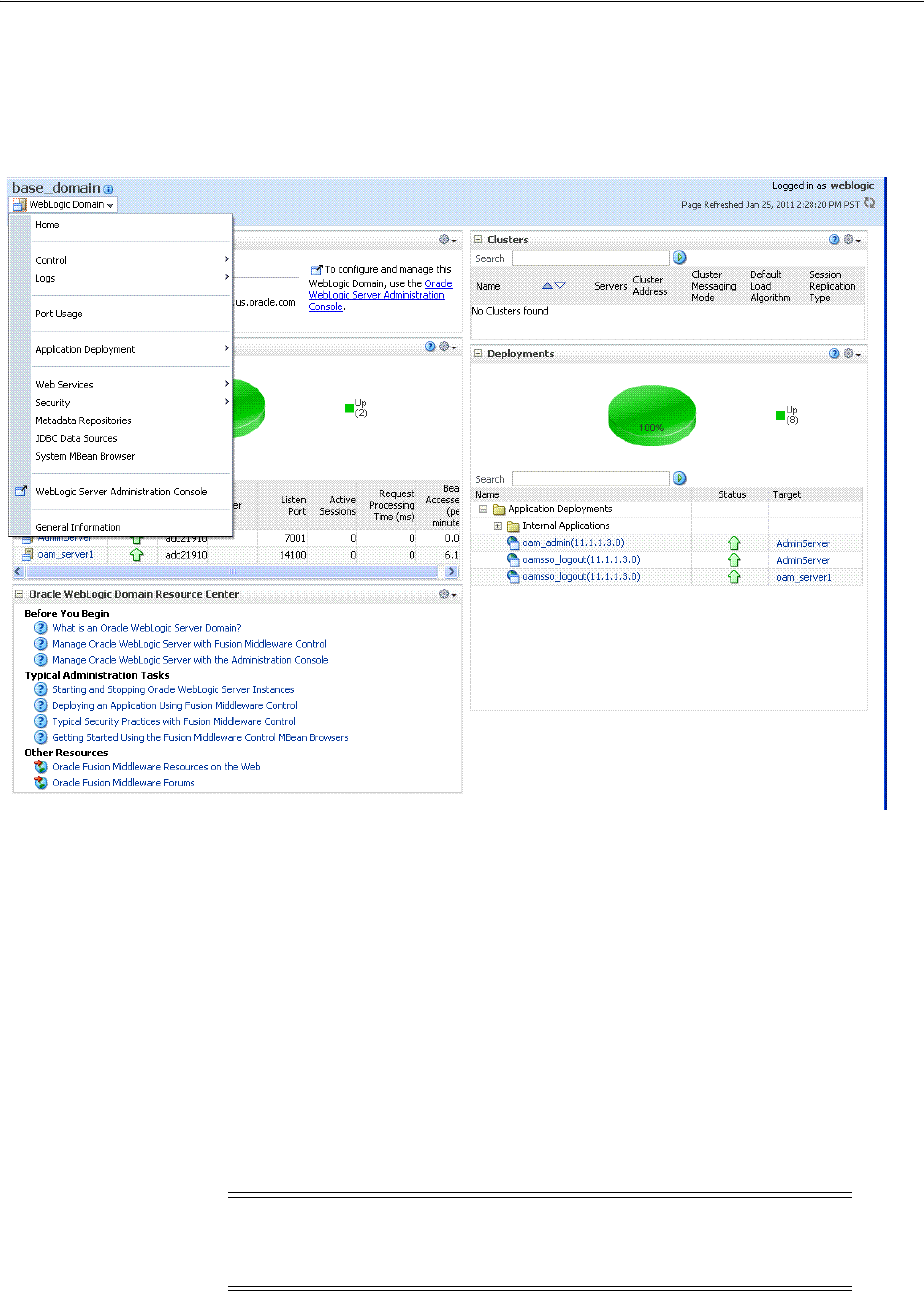Open the summary panel gear options

[448, 240]
